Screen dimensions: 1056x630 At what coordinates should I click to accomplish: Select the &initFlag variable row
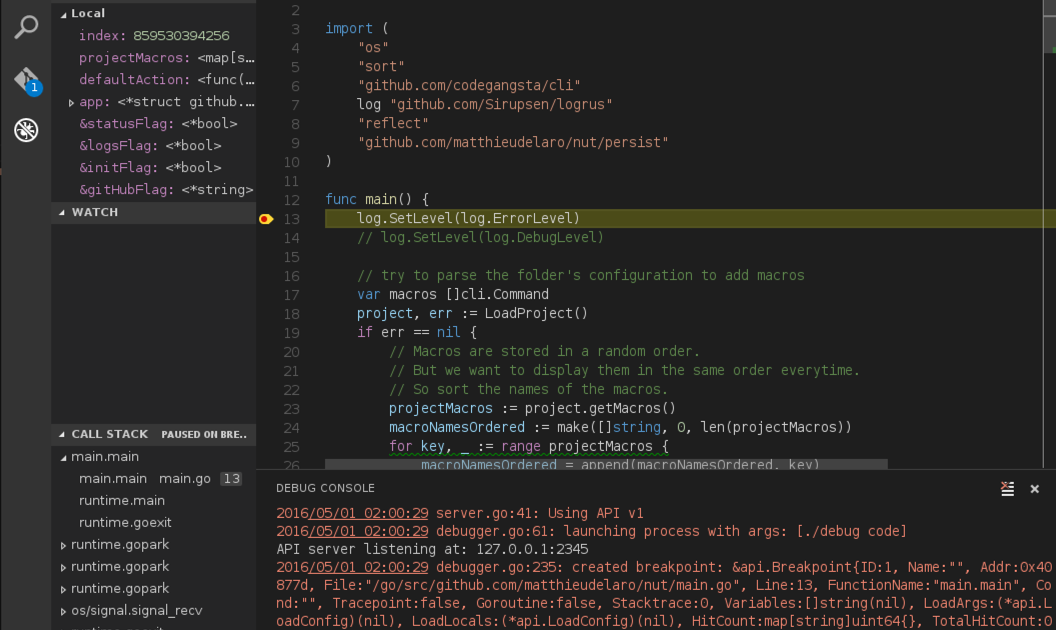coord(154,168)
